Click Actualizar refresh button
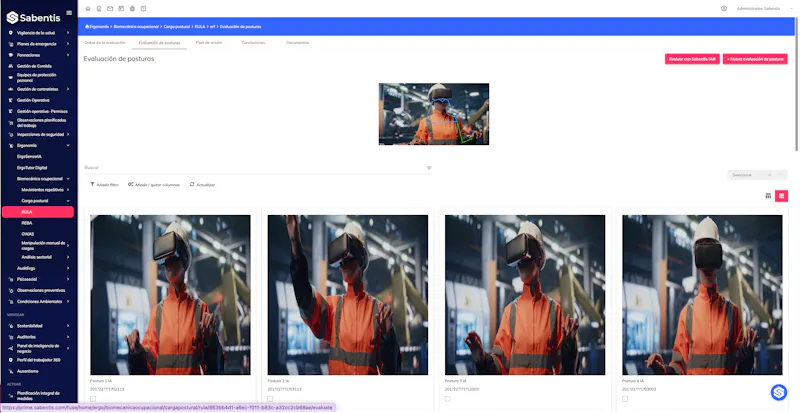This screenshot has height=413, width=800. [202, 185]
